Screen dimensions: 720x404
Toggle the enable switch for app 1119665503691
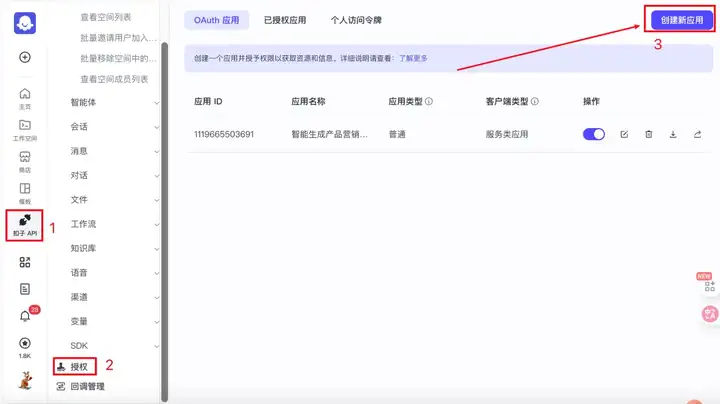(x=594, y=134)
